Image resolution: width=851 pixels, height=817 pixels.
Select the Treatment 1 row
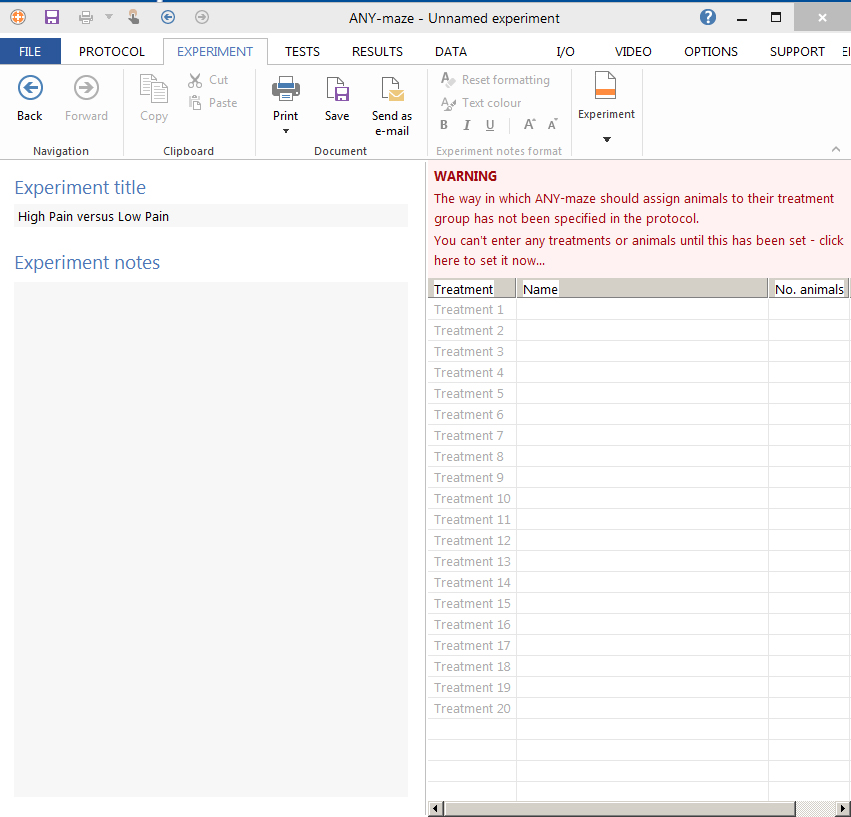(x=639, y=309)
